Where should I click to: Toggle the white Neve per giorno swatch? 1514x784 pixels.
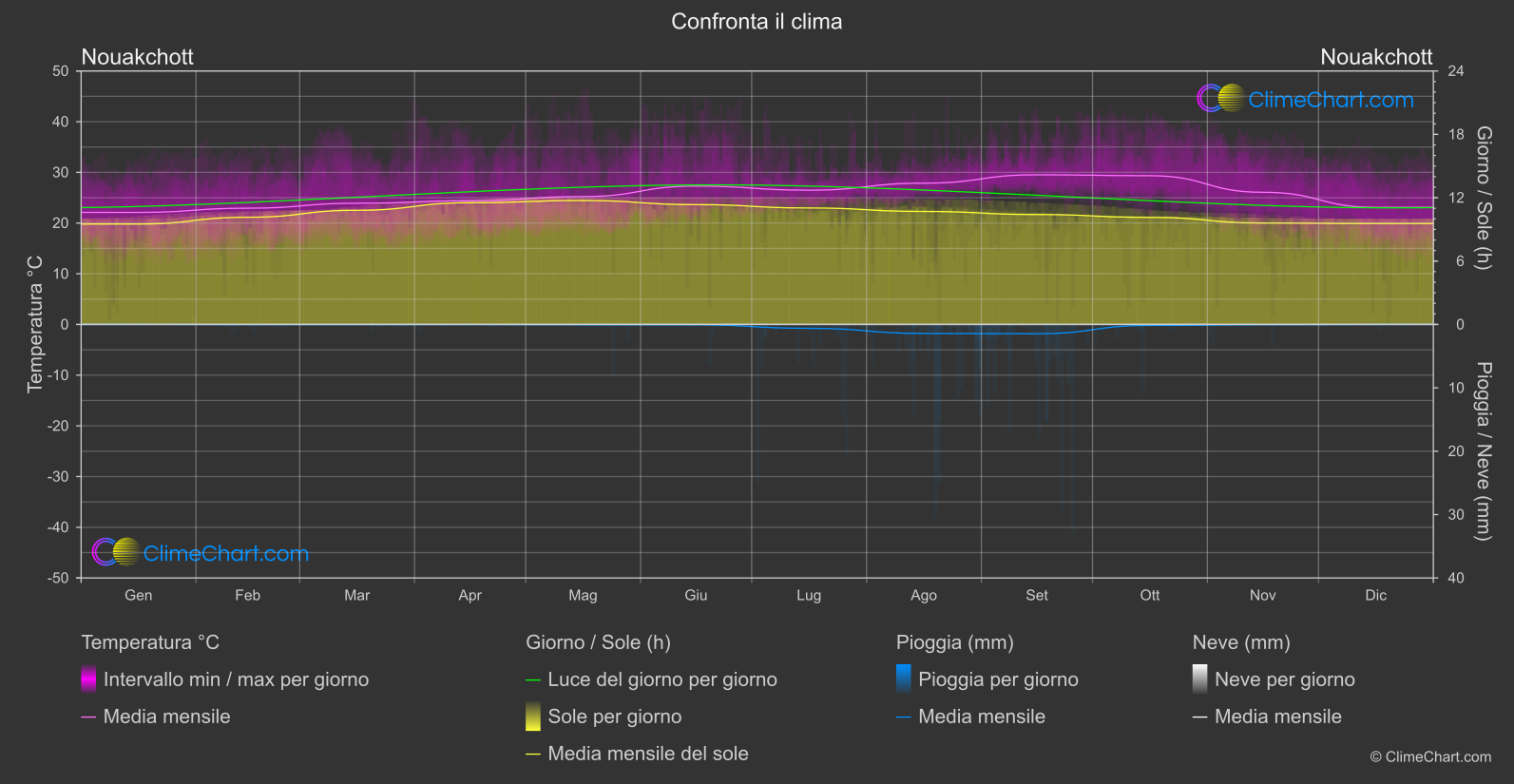1200,679
